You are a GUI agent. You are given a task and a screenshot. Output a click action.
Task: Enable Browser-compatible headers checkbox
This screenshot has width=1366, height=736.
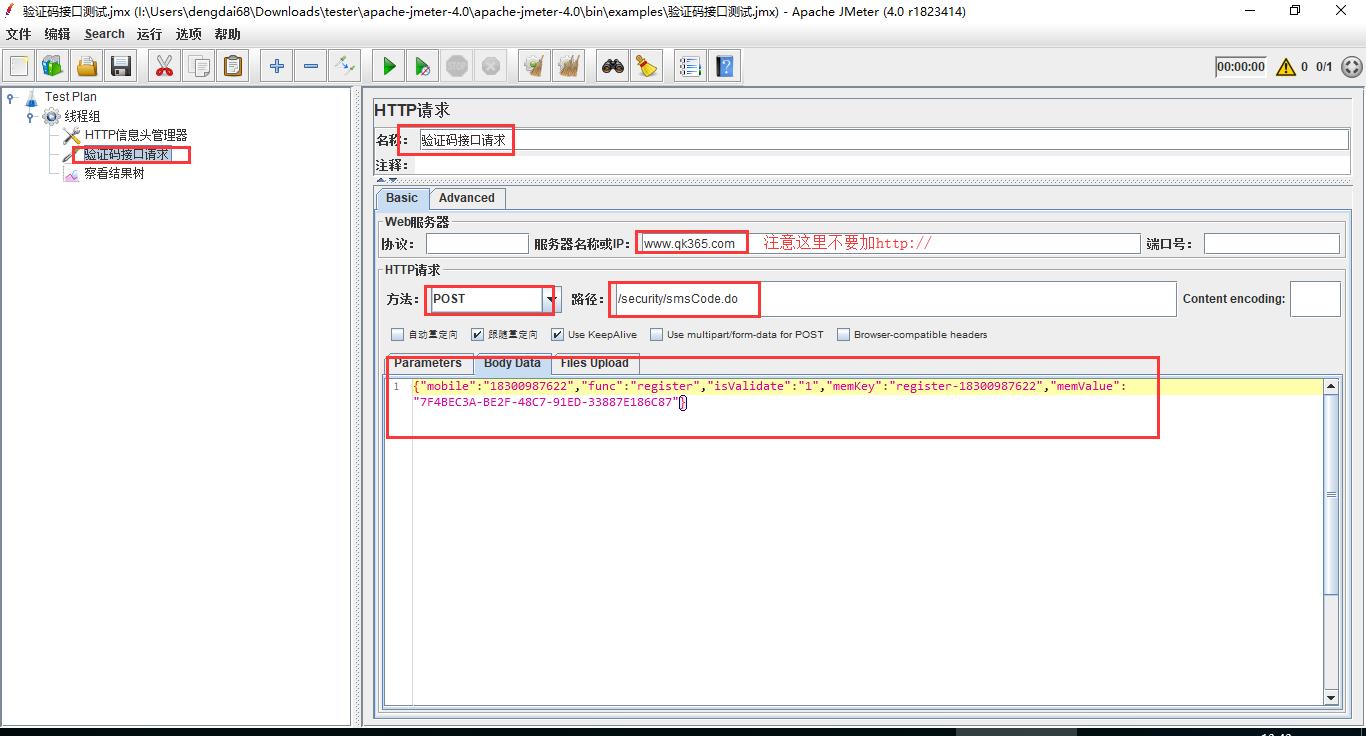(843, 335)
